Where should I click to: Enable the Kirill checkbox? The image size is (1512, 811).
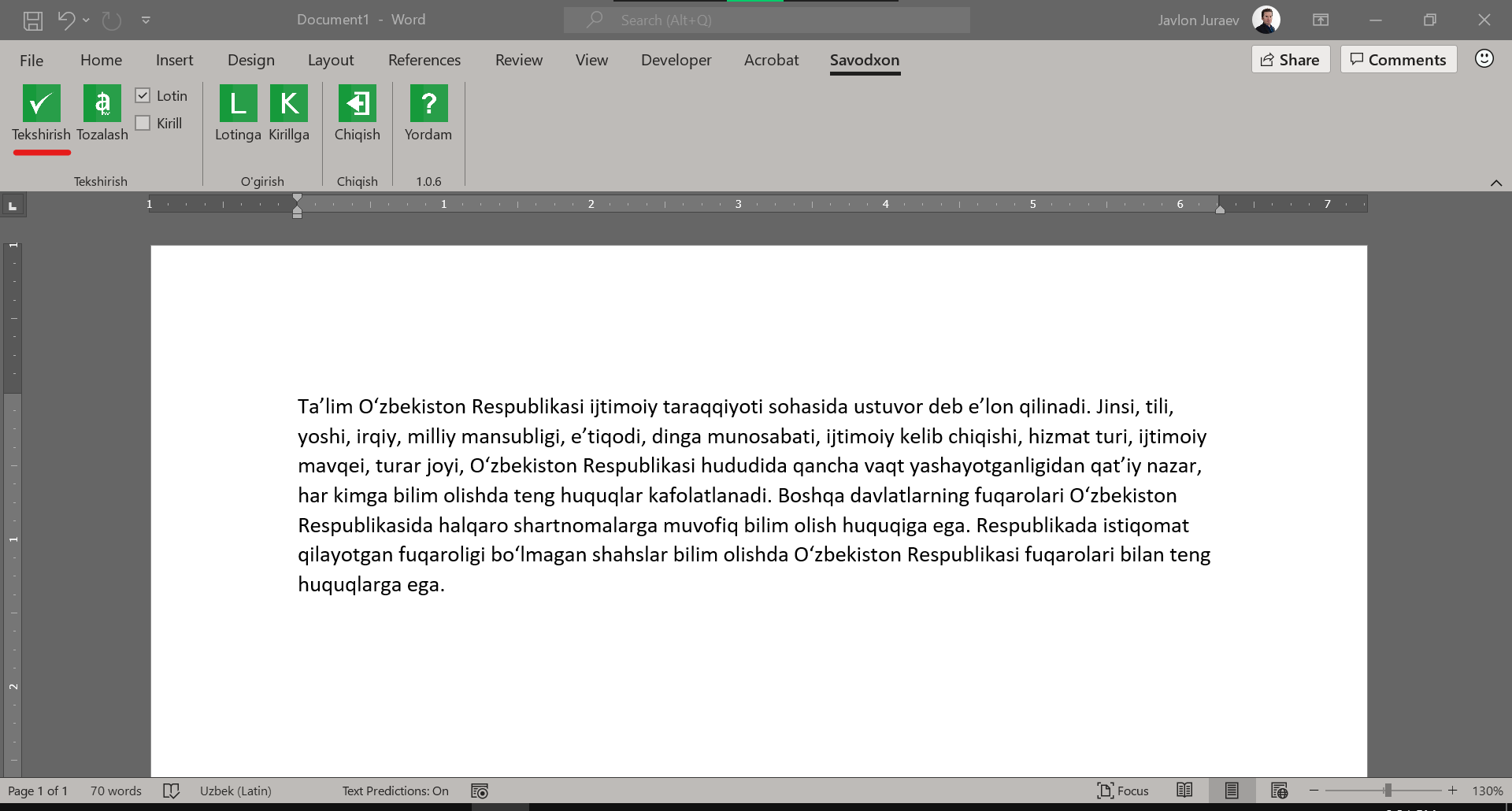(x=143, y=123)
